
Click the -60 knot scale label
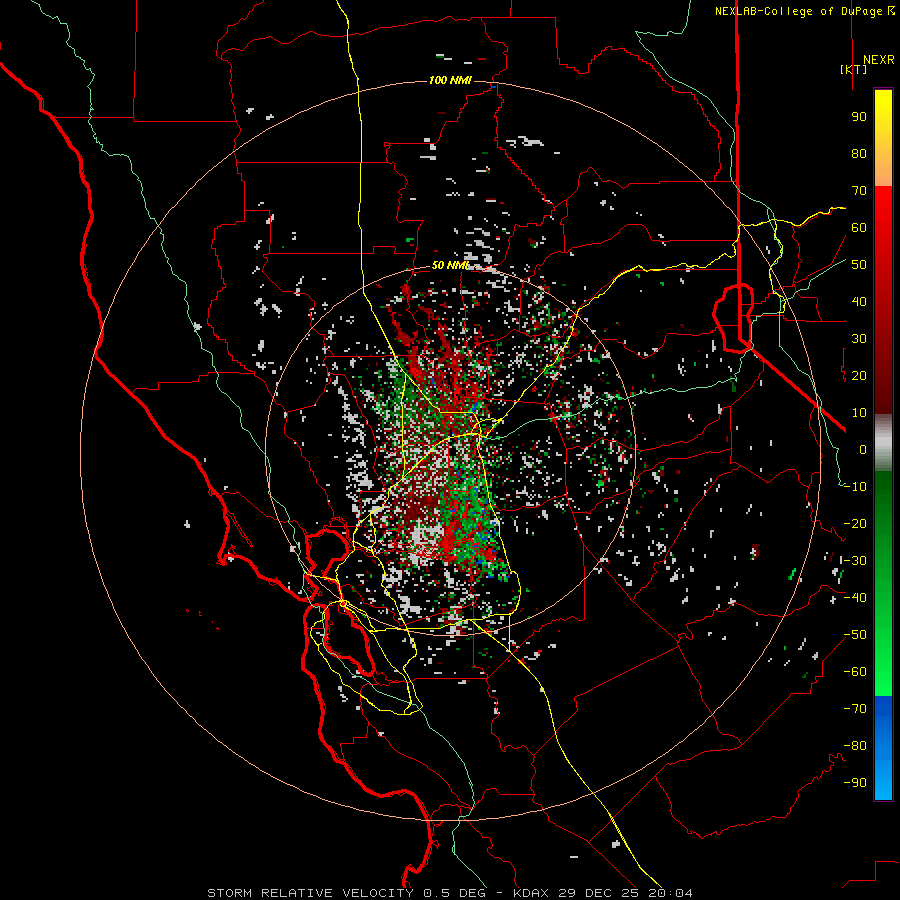coord(855,672)
